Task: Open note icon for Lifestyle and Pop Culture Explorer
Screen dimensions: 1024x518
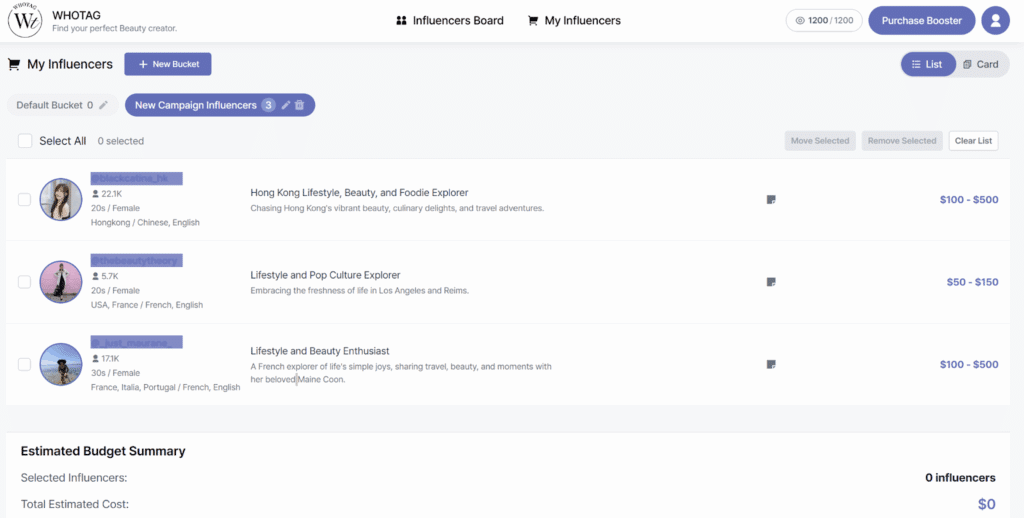Action: coord(771,282)
